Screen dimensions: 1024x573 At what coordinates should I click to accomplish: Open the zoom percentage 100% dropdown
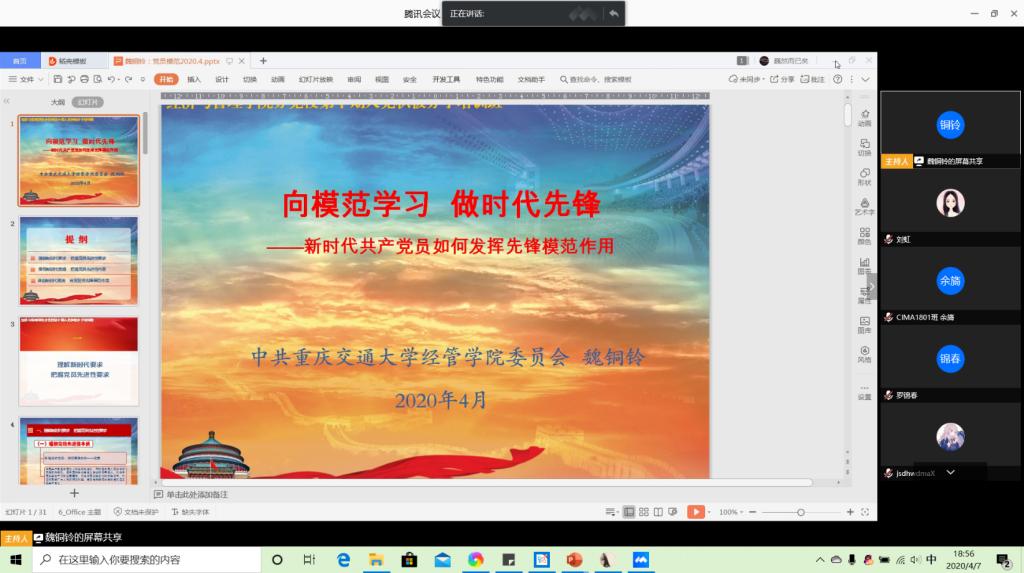point(732,512)
